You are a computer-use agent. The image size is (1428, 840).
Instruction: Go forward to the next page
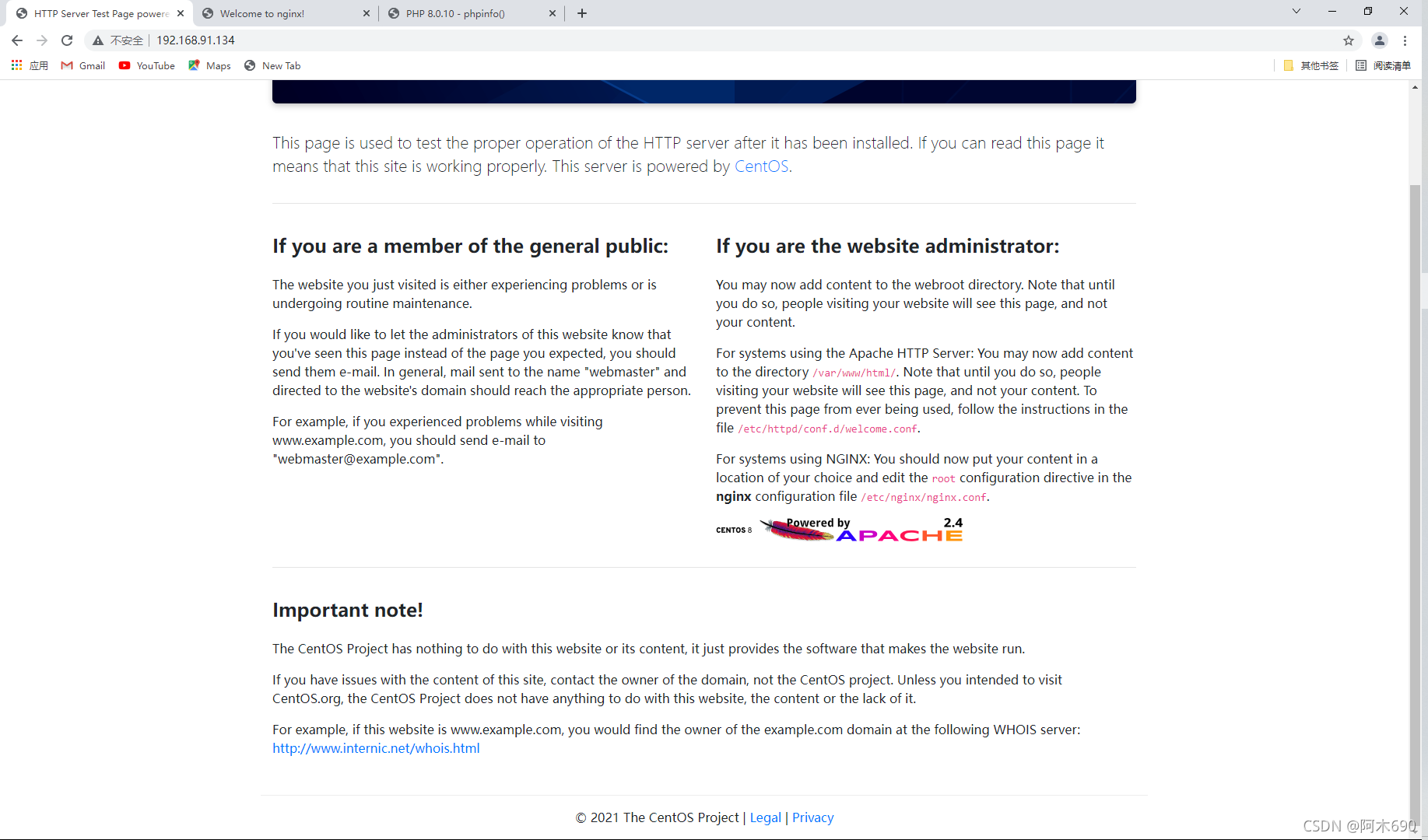(x=42, y=40)
